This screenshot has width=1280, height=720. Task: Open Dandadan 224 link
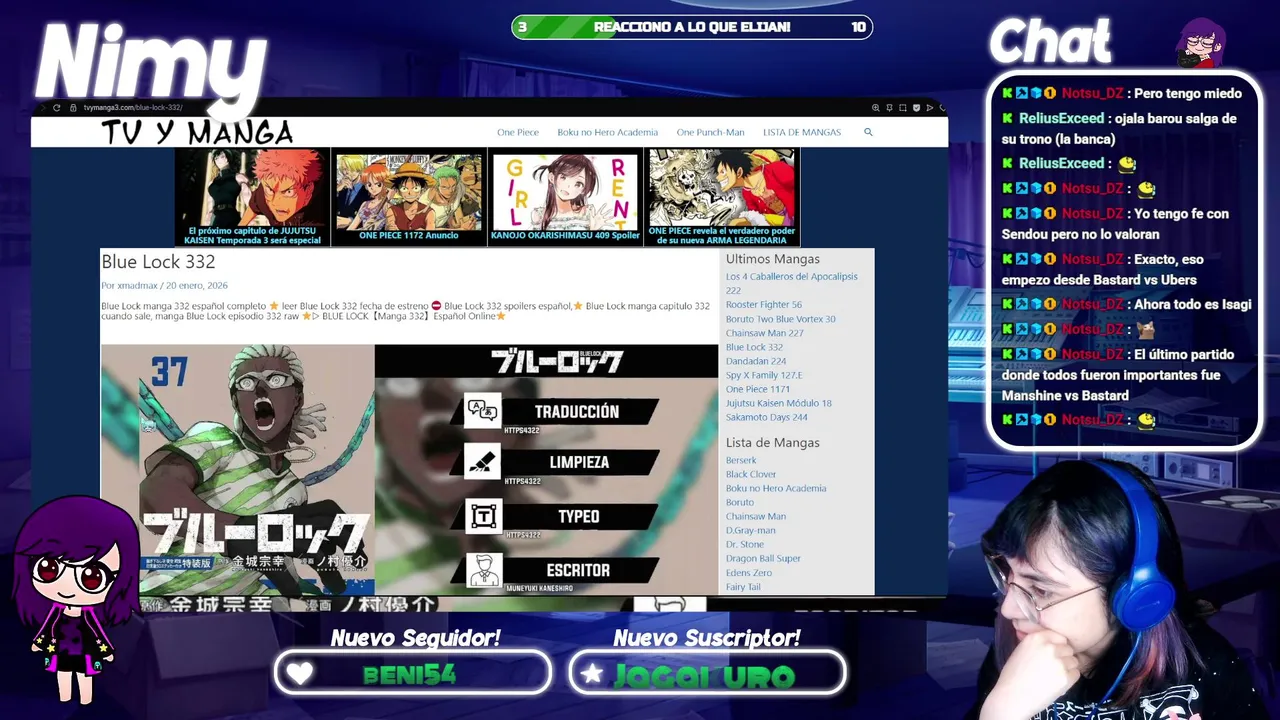[x=756, y=361]
